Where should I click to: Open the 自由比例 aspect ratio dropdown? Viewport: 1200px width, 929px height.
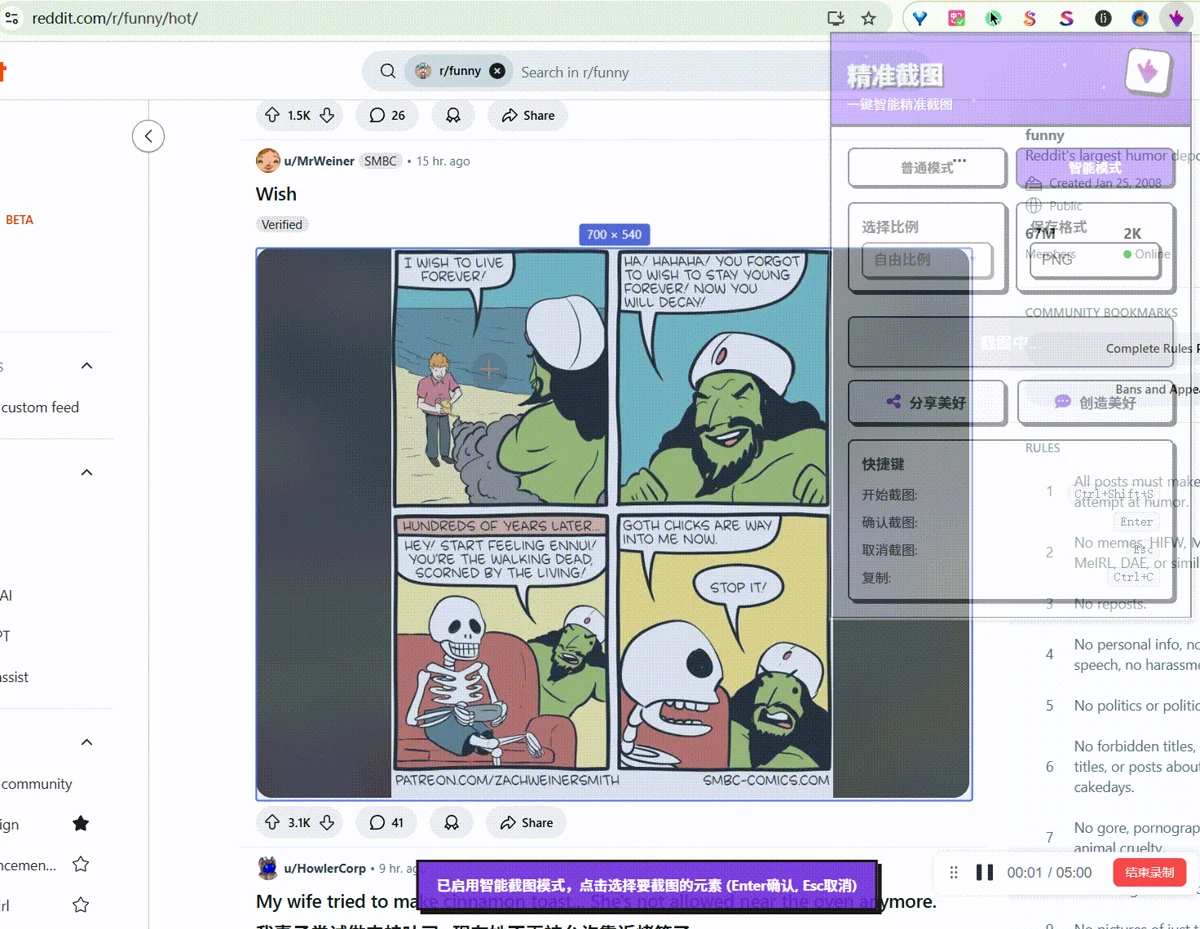click(x=927, y=259)
